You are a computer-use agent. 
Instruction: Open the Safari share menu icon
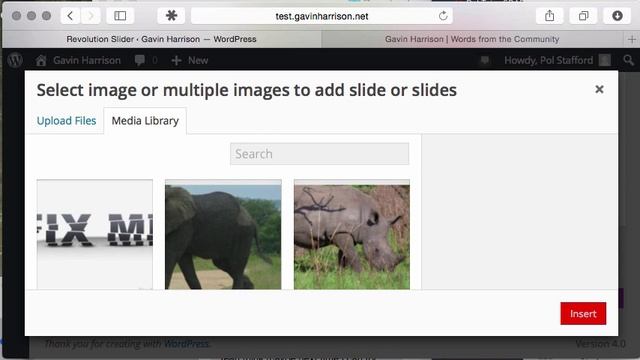coord(549,16)
